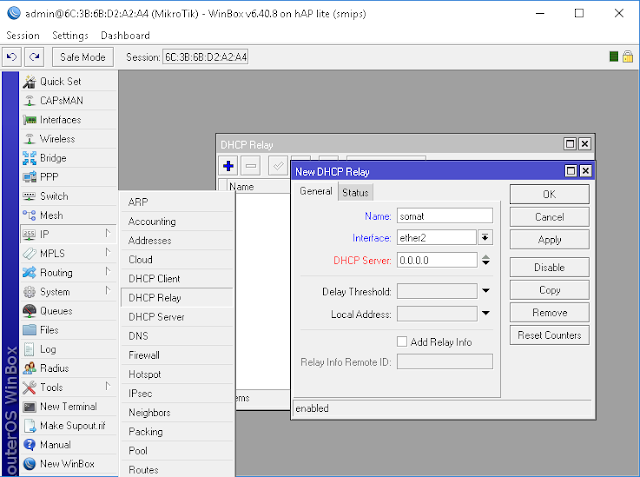This screenshot has height=477, width=640.
Task: Click the checkmark enable button in DHCP Relay
Action: click(x=278, y=166)
